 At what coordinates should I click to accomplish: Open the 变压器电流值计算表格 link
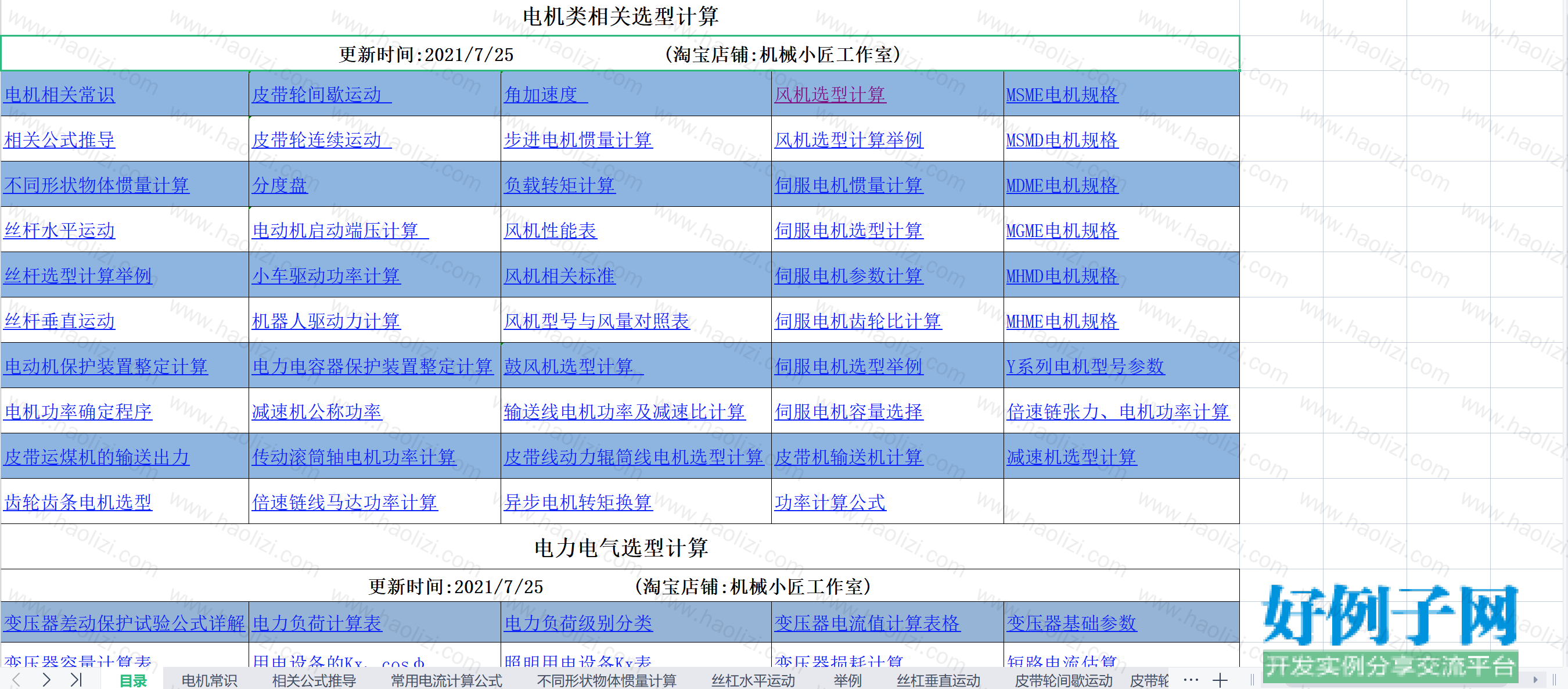click(868, 623)
